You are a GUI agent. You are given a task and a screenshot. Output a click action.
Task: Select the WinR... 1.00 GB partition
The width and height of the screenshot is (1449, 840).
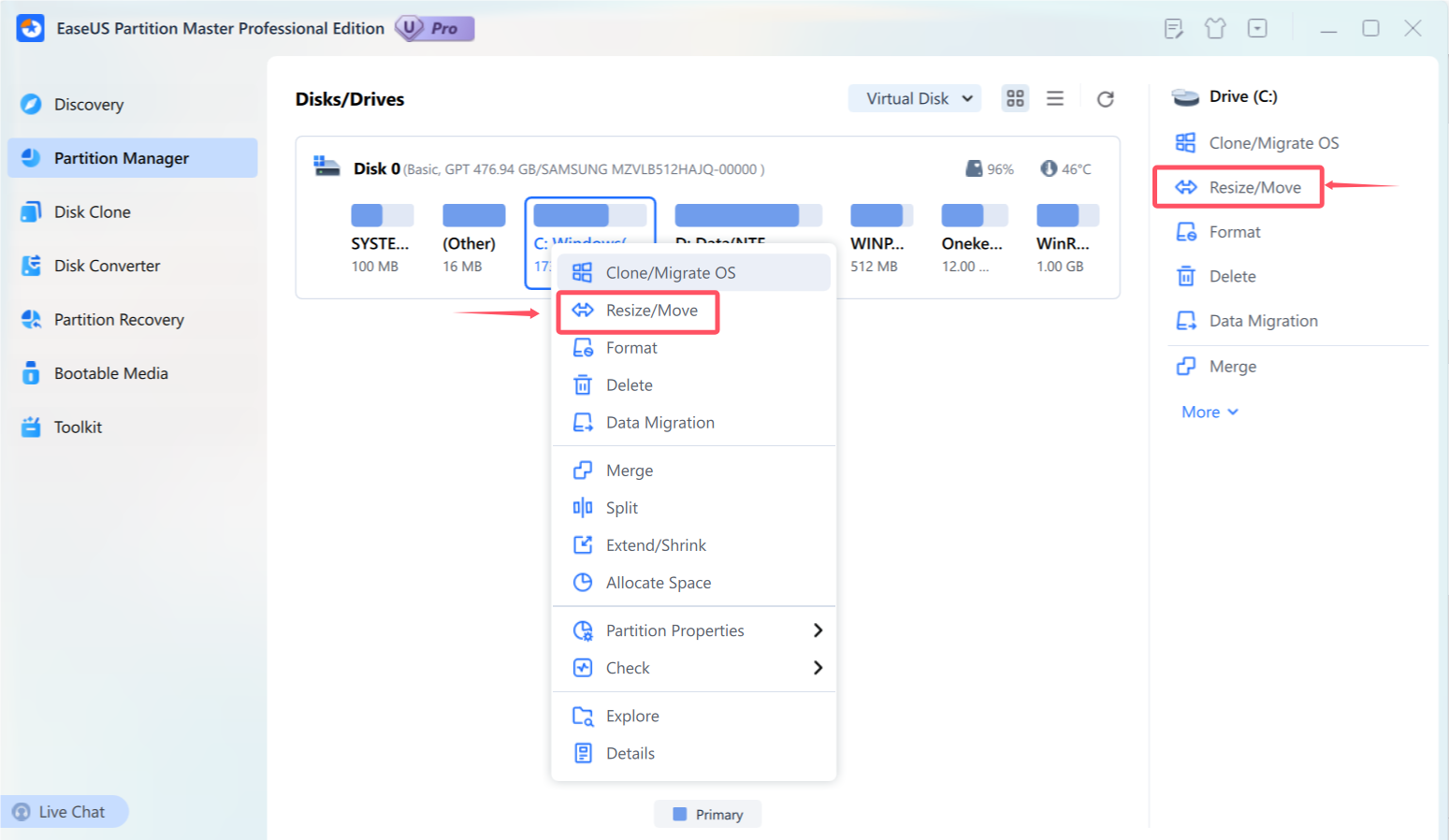pyautogui.click(x=1066, y=239)
